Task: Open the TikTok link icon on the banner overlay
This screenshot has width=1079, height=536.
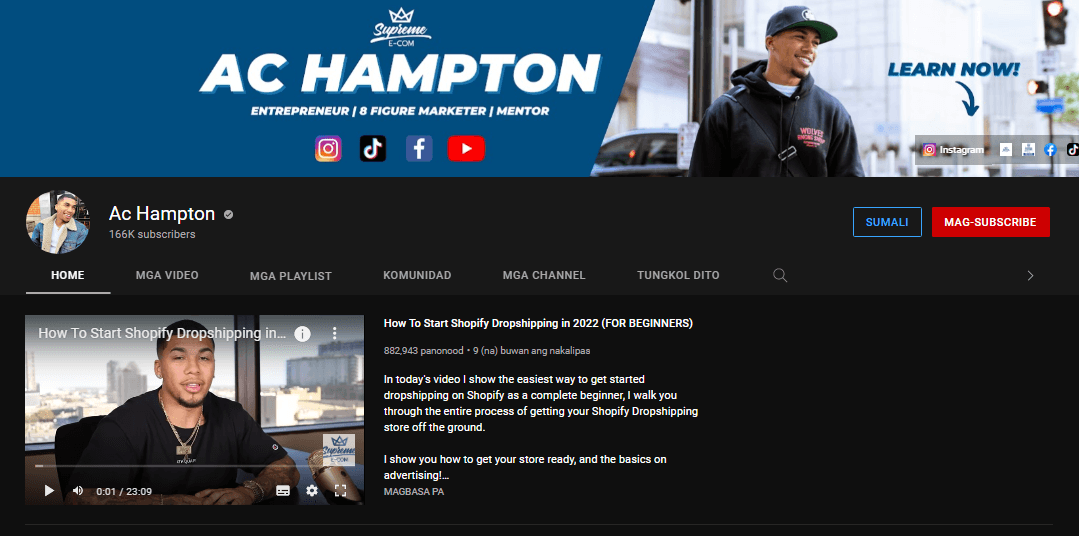Action: 1072,149
